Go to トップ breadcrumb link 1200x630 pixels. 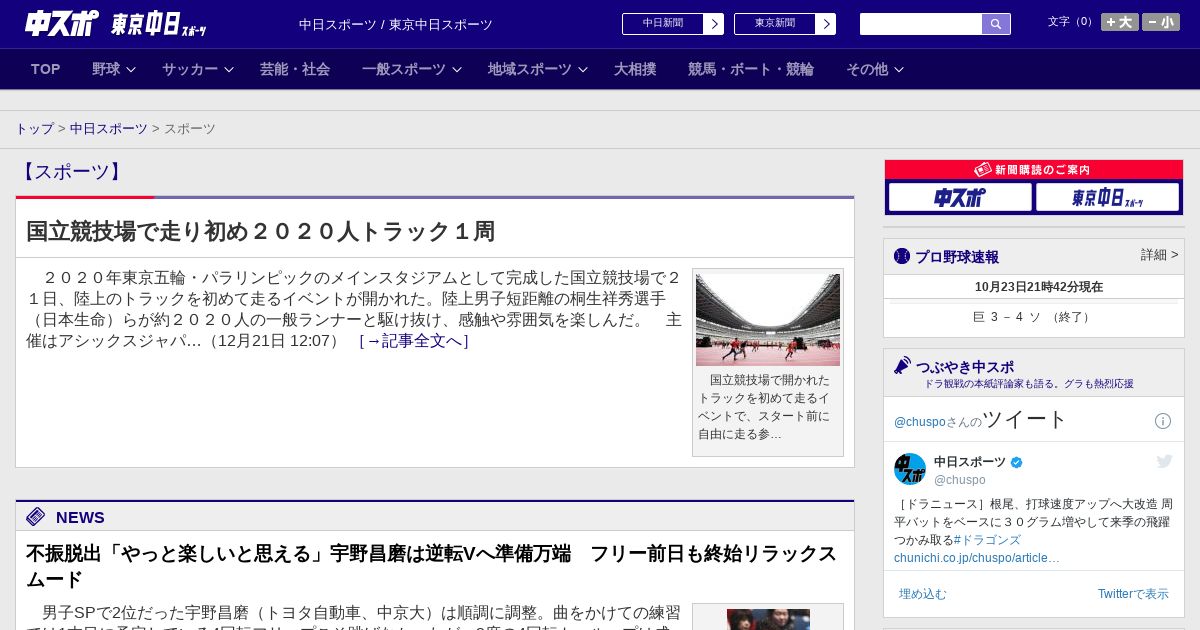point(34,129)
